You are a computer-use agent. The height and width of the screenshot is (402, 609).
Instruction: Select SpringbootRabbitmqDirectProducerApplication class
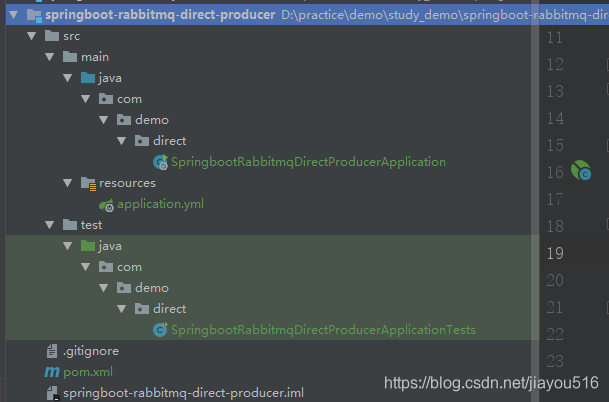(x=308, y=162)
